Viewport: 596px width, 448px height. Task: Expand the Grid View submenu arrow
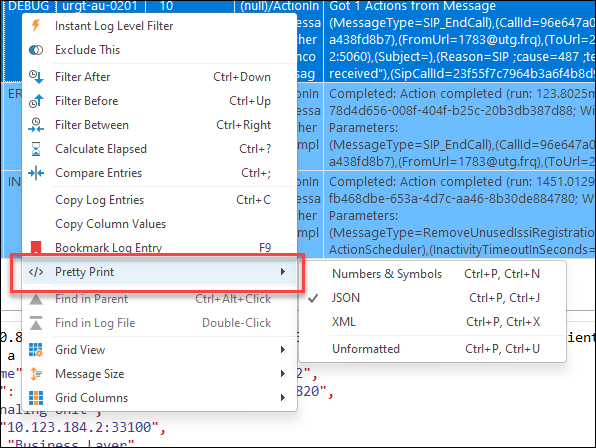coord(282,350)
